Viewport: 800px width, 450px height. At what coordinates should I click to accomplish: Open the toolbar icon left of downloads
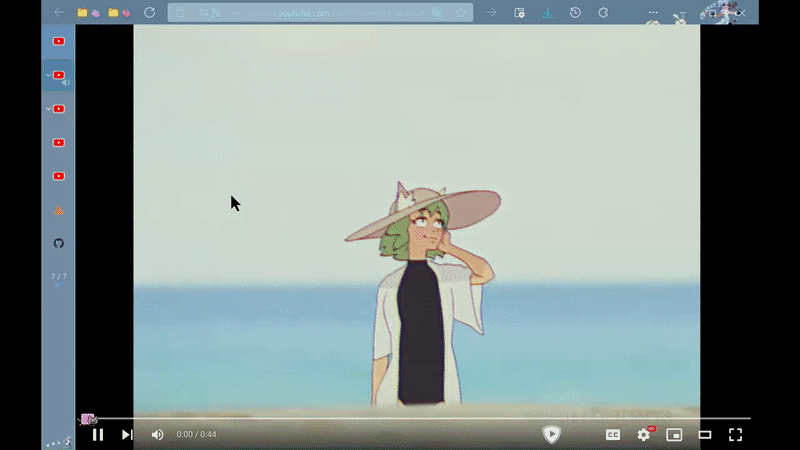pyautogui.click(x=519, y=13)
